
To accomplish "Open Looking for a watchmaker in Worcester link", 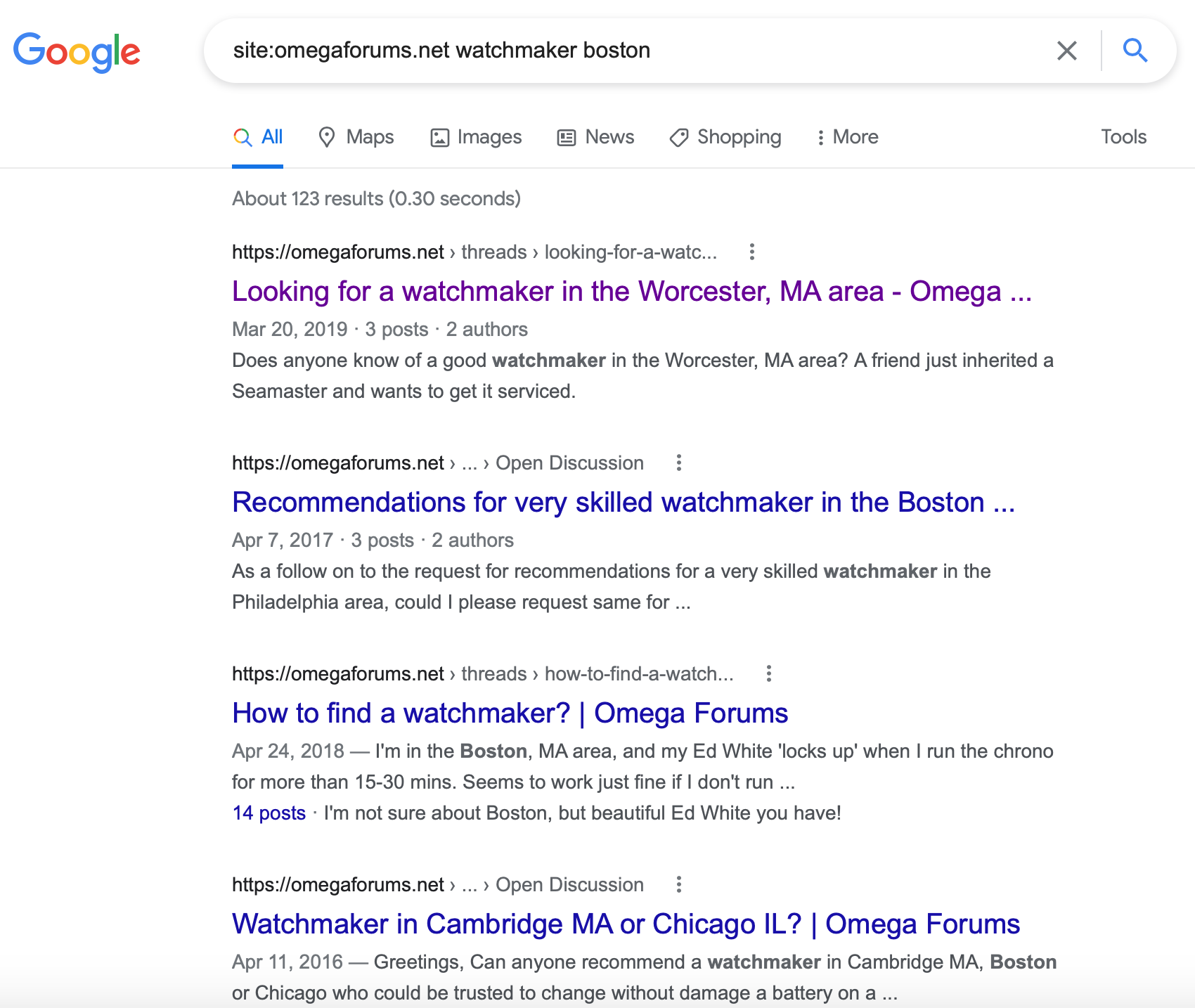I will 631,291.
